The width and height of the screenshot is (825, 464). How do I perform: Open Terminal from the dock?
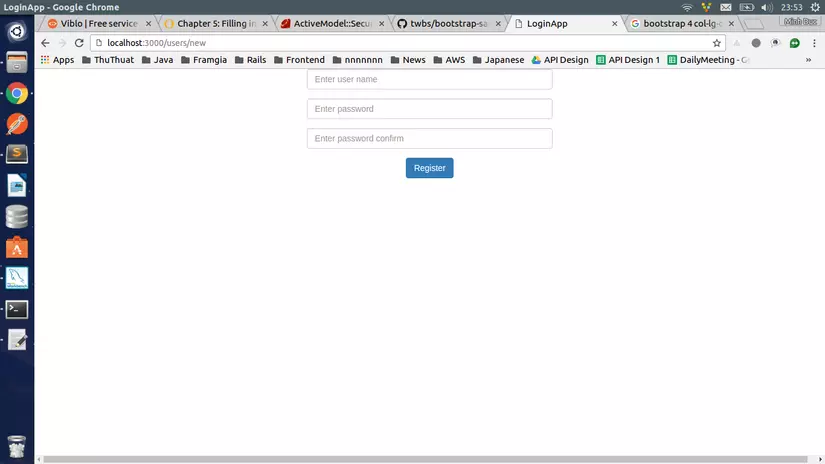[x=17, y=309]
